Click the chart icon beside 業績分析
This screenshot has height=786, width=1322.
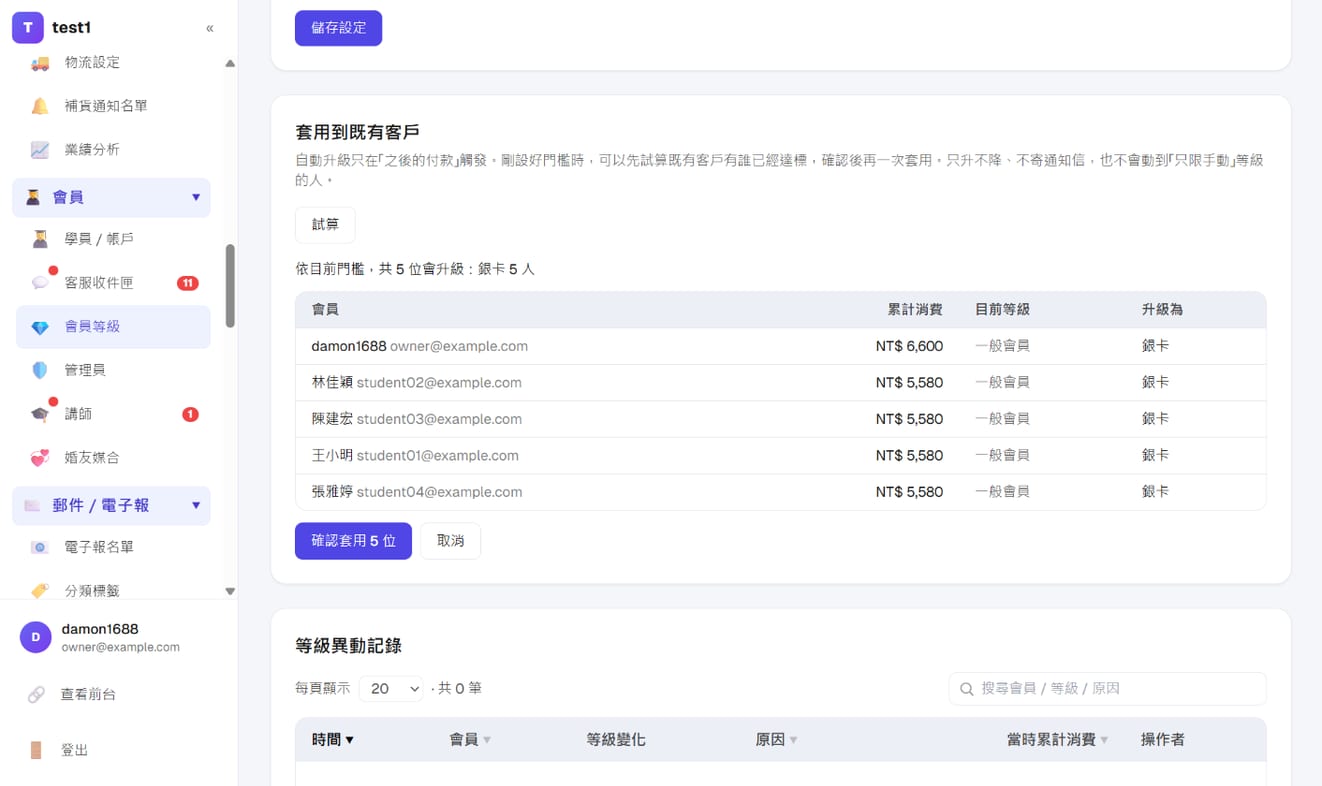pos(40,150)
